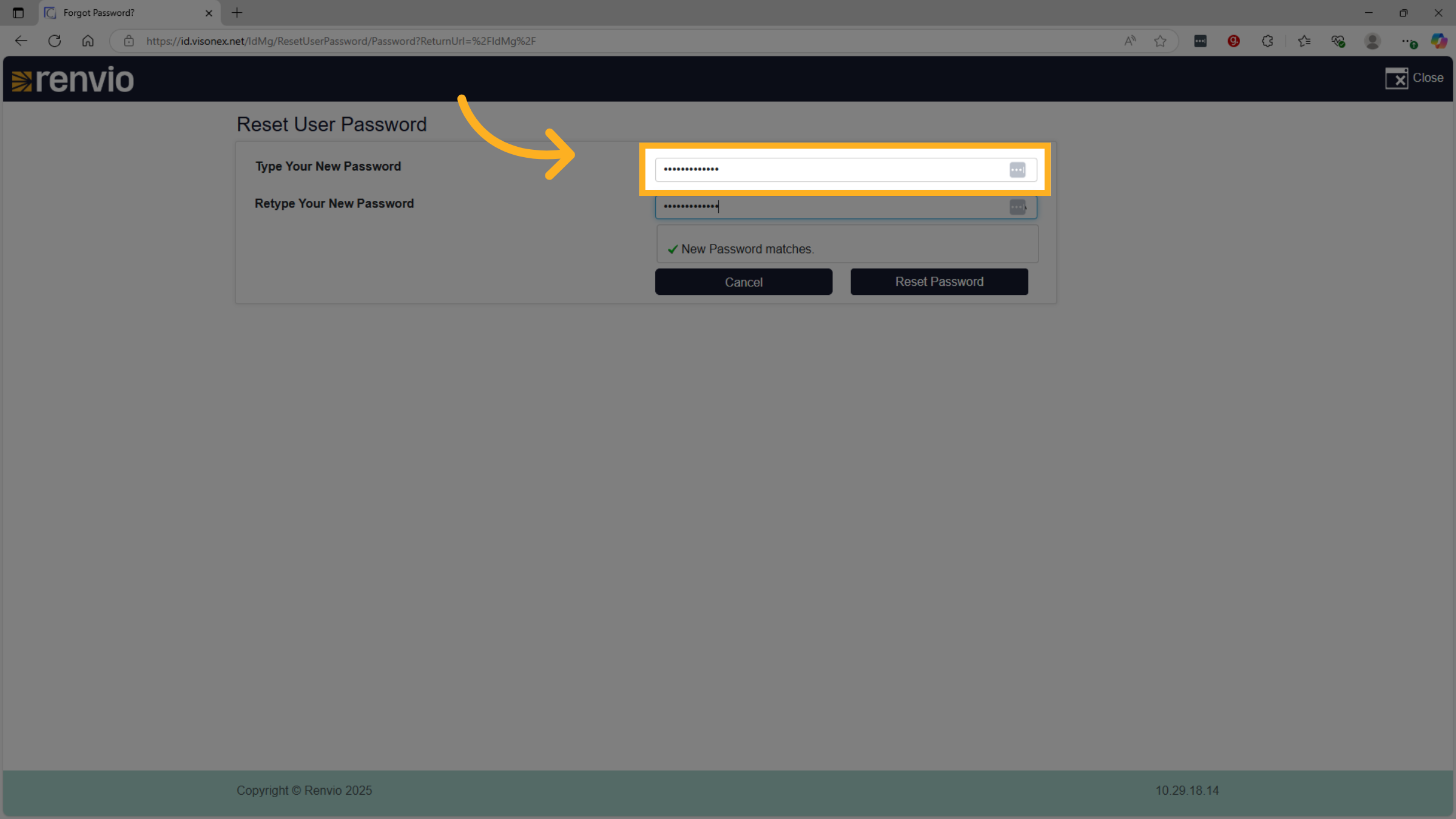Open the password manager extension icon in toolbar
This screenshot has height=819, width=1456.
(x=1200, y=41)
